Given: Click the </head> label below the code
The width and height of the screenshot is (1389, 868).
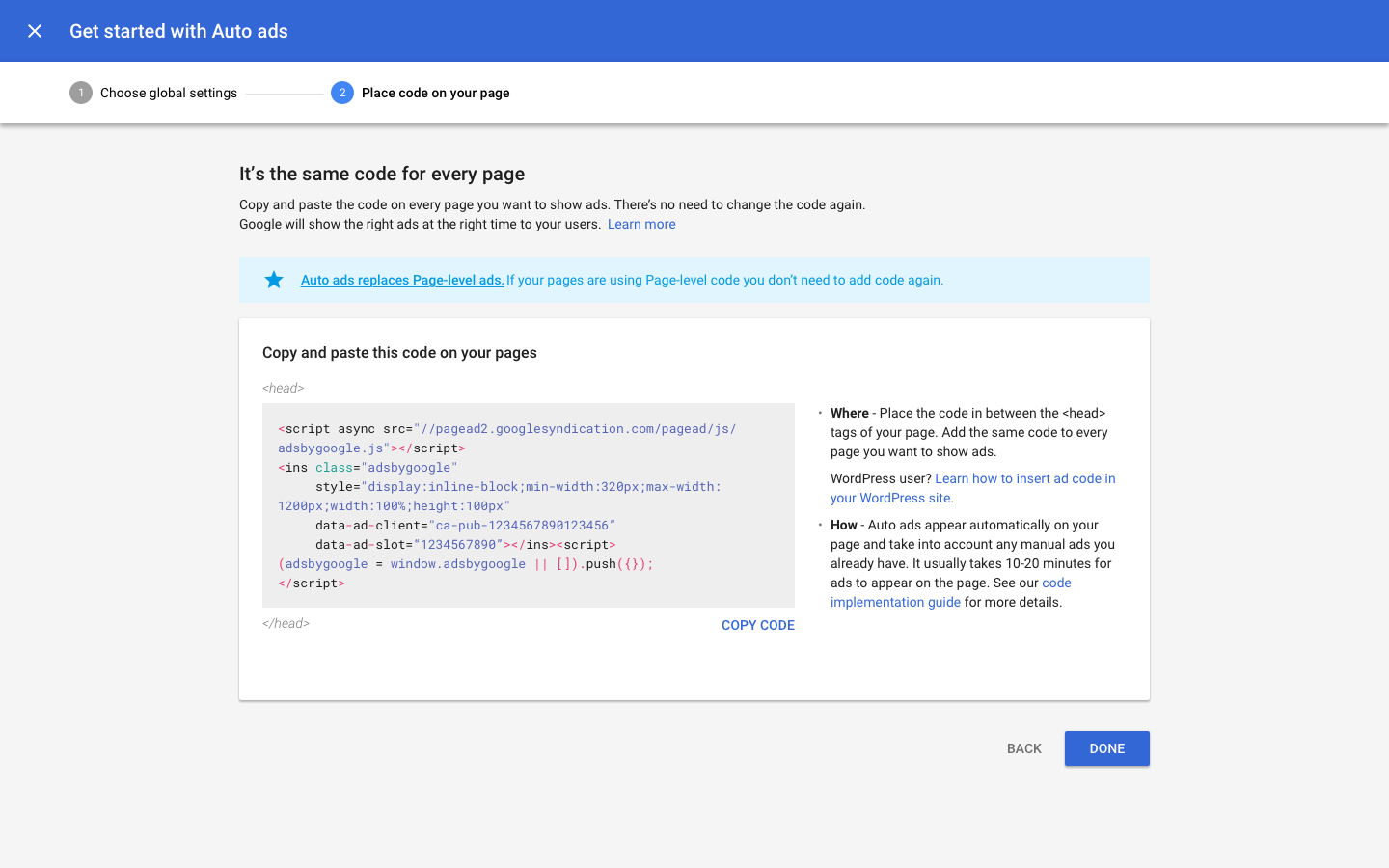Looking at the screenshot, I should tap(286, 623).
